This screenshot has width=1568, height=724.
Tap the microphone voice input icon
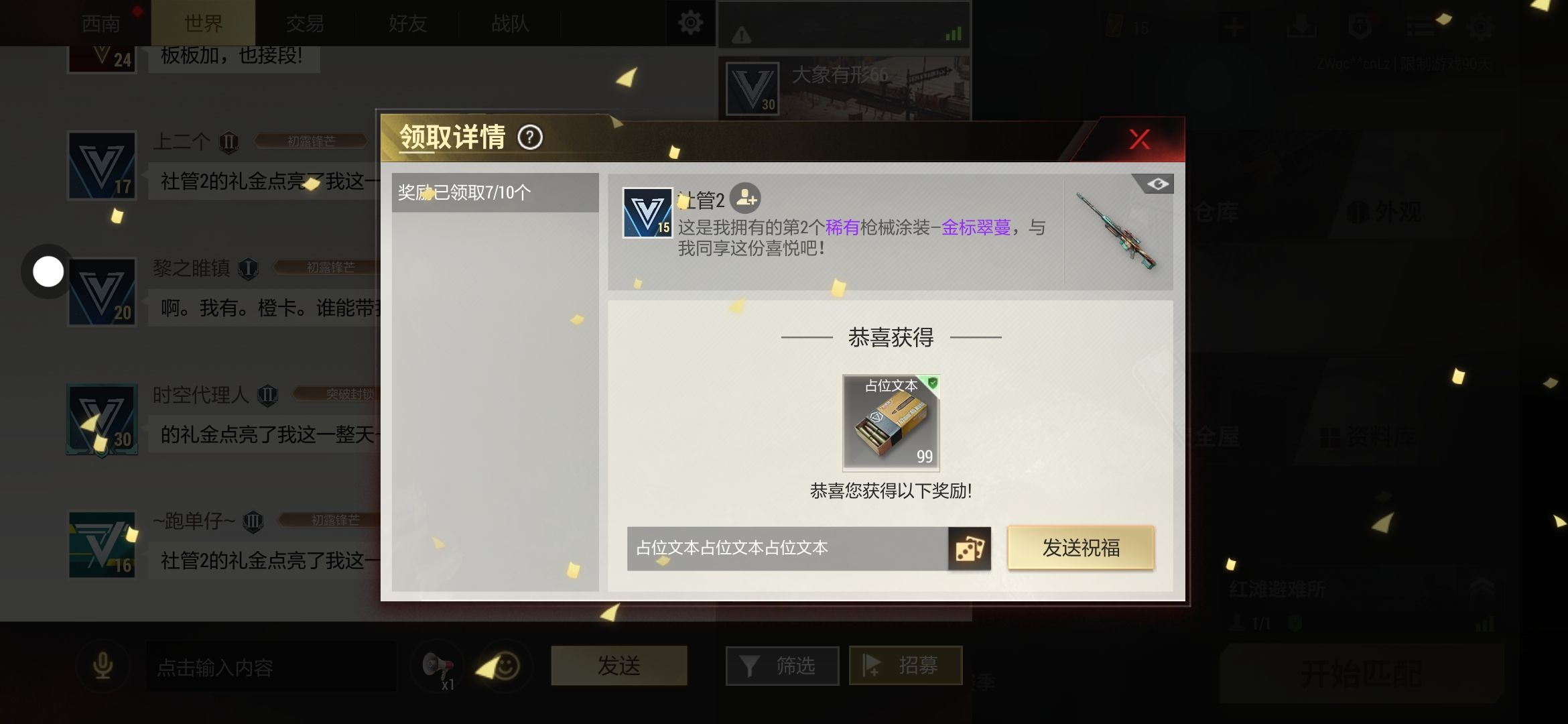pyautogui.click(x=103, y=666)
